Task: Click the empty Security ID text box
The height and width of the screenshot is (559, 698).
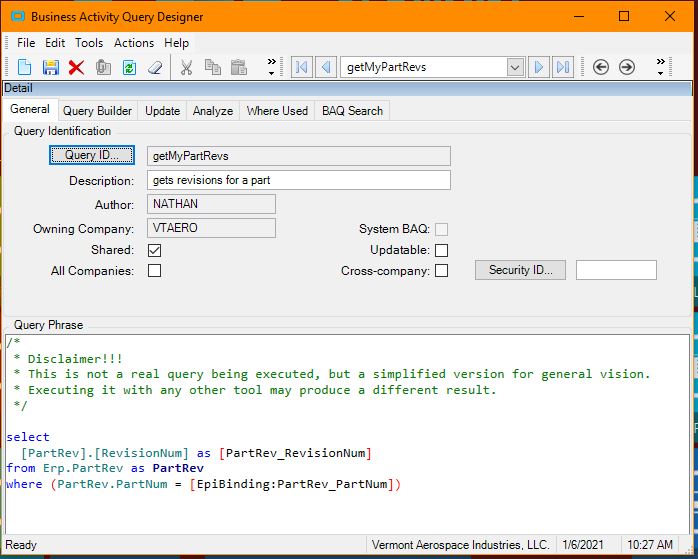Action: coord(616,270)
